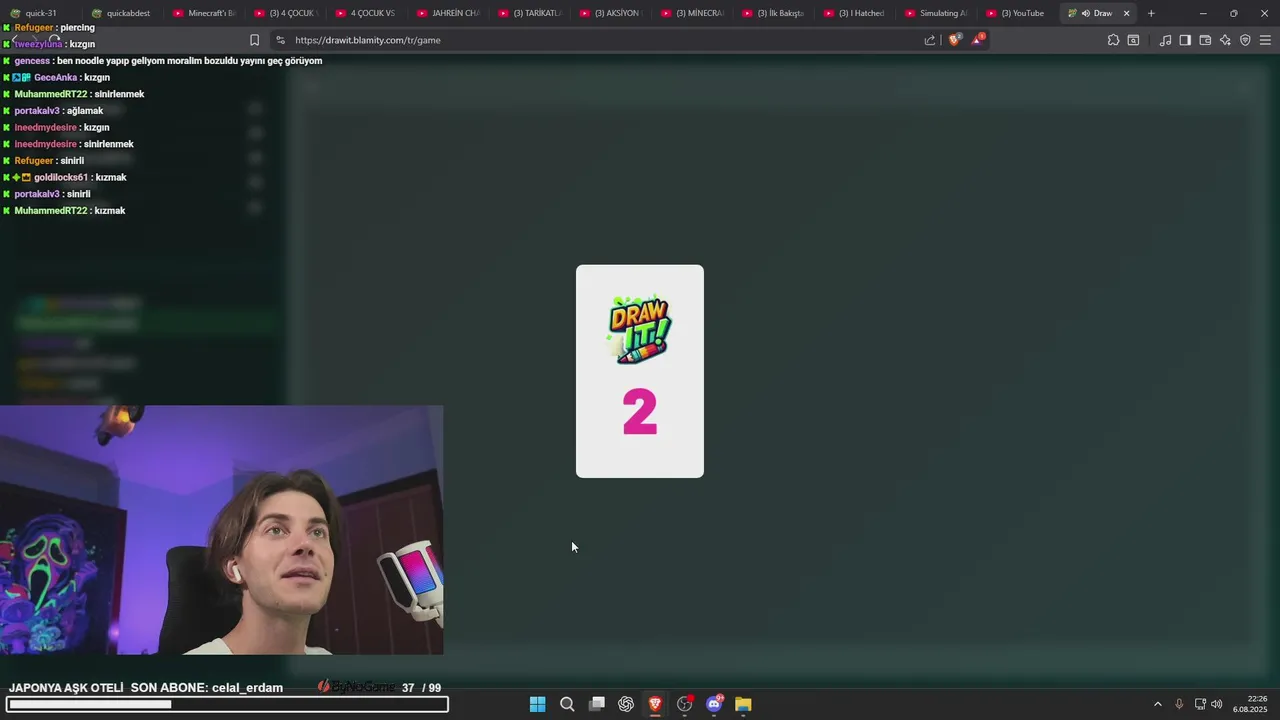Open OBS Studio taskbar icon
Screen dimensions: 1280x720
tap(685, 704)
